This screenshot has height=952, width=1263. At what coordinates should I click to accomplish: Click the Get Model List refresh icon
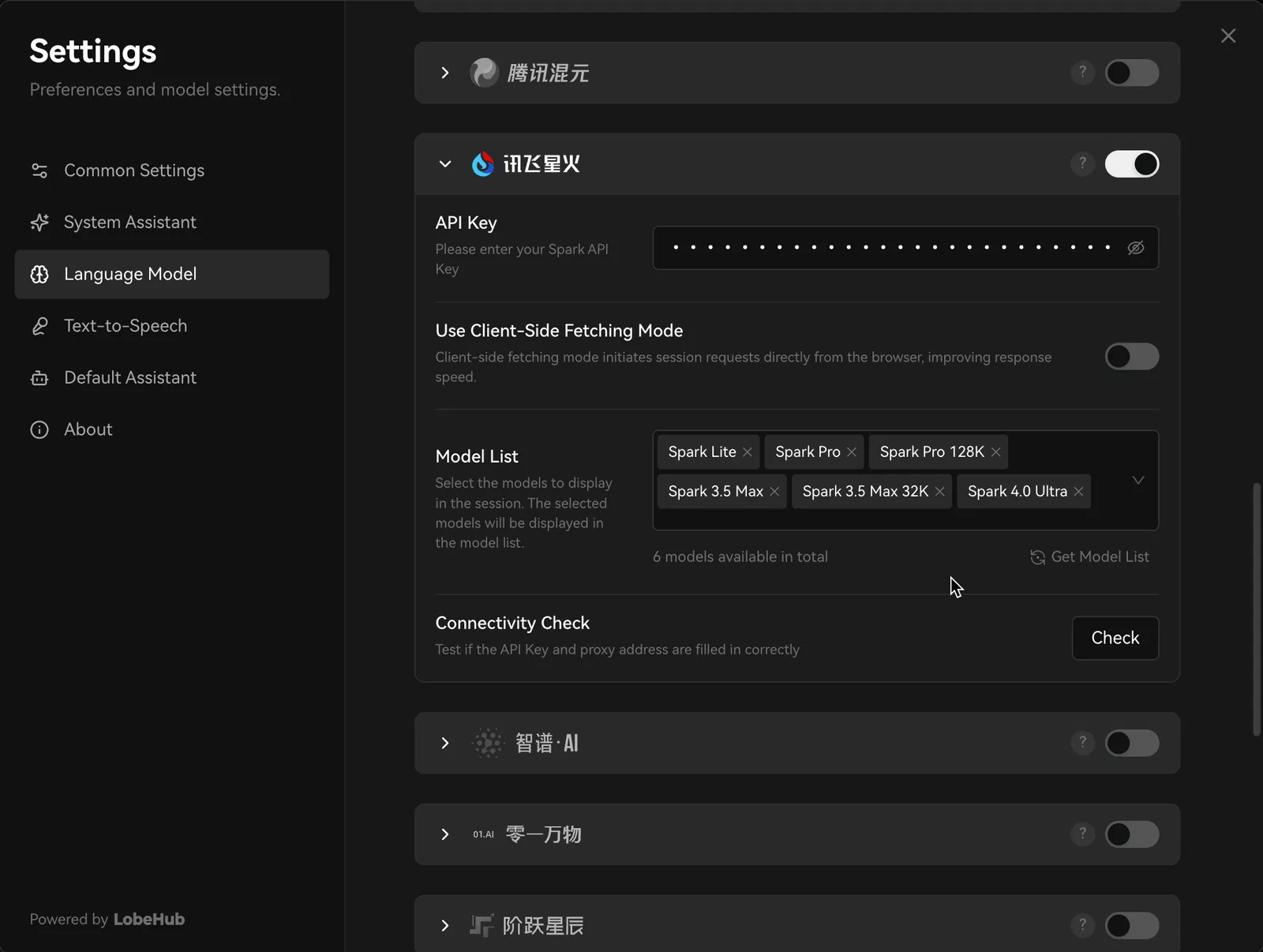point(1037,557)
